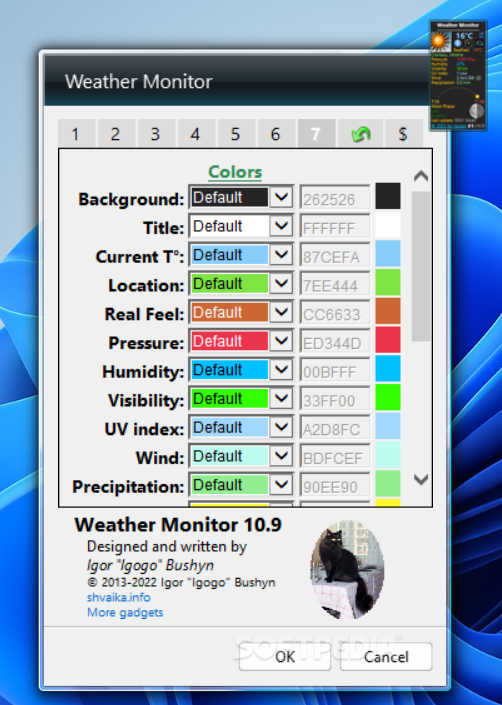The image size is (502, 705).
Task: Click the Weather Monitor desktop gadget
Action: [x=458, y=76]
